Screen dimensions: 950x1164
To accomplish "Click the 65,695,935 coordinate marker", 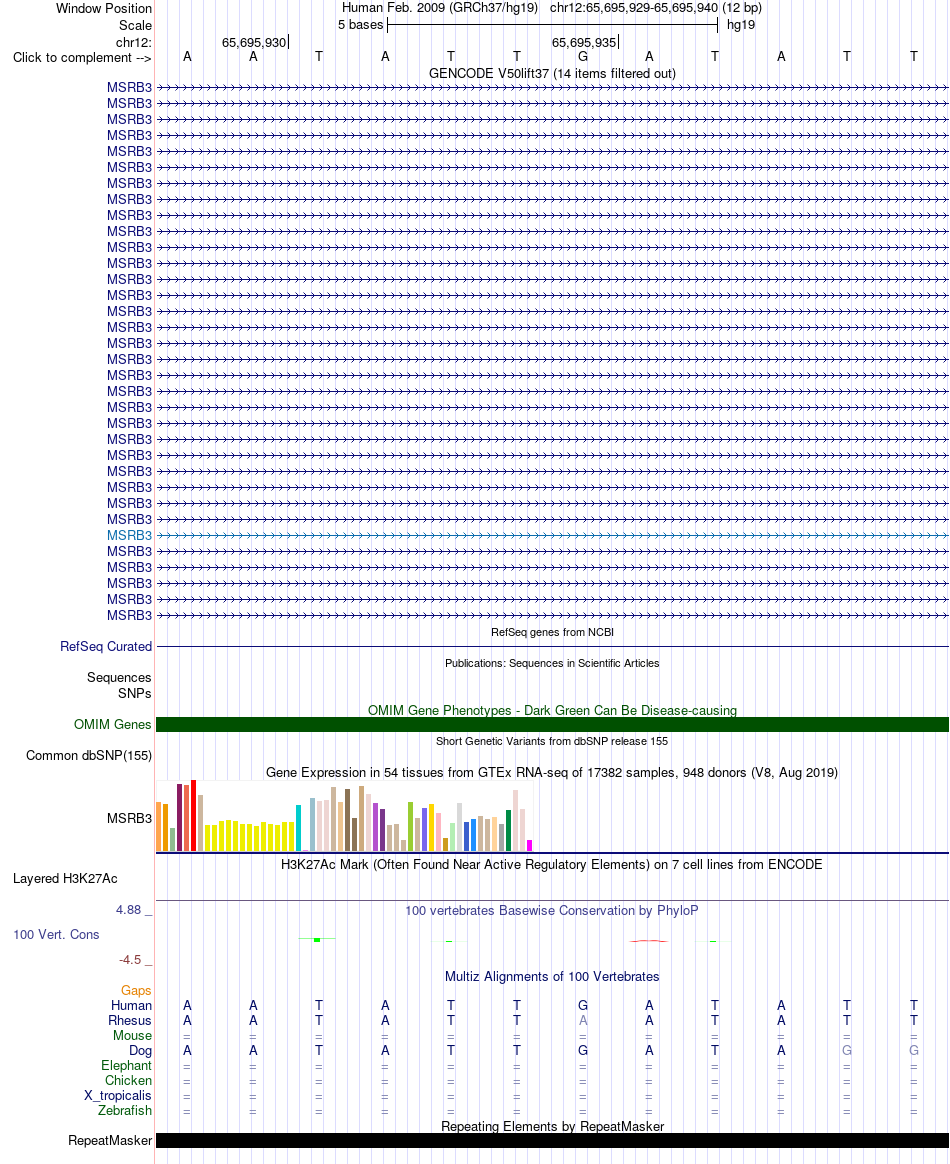I will pos(584,42).
